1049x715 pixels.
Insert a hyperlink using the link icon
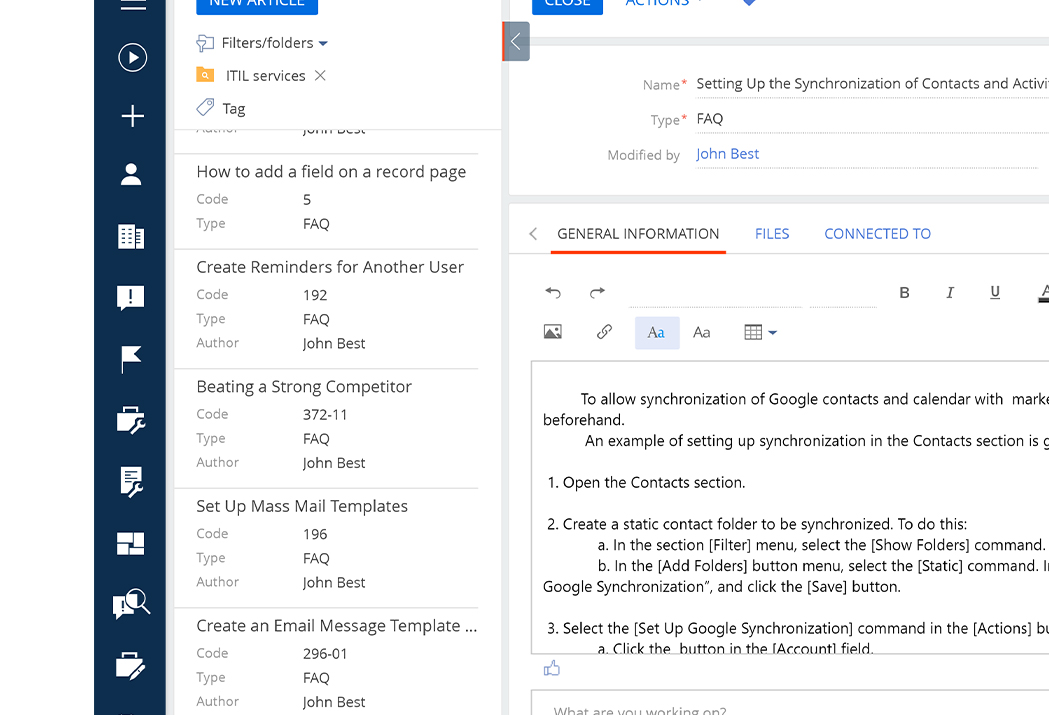click(x=604, y=332)
